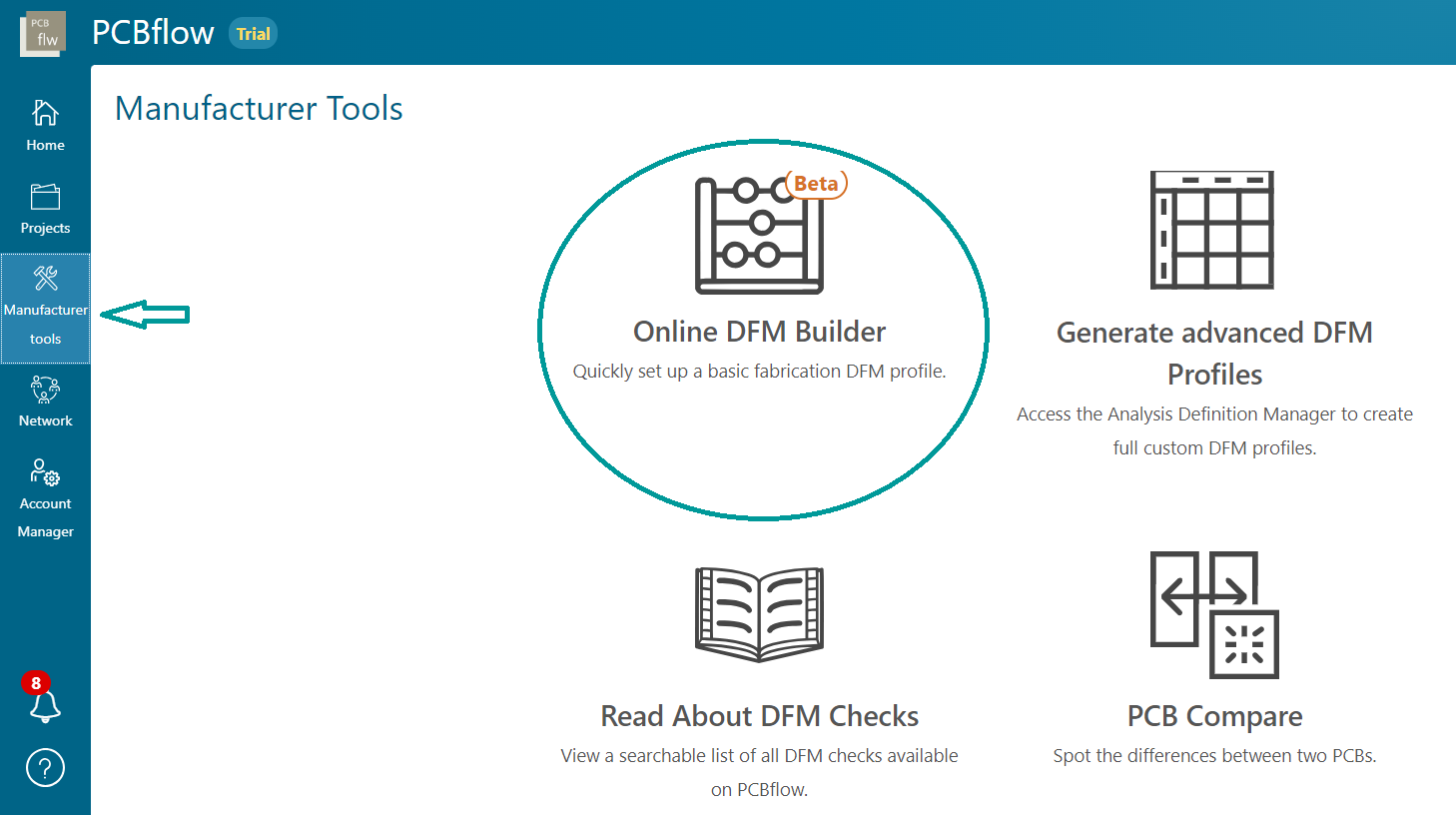Click the PCBflow title text
This screenshot has height=815, width=1456.
point(153,33)
